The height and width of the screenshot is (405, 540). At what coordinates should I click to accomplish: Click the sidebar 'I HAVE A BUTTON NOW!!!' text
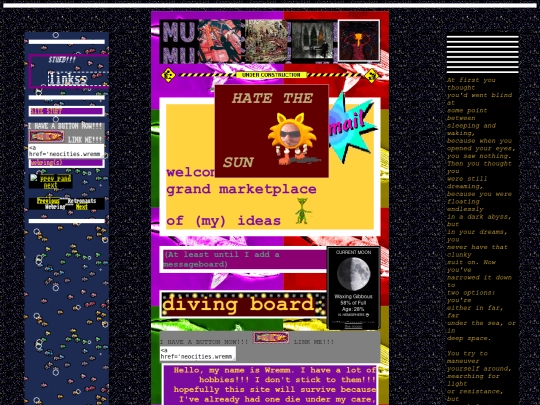click(65, 126)
